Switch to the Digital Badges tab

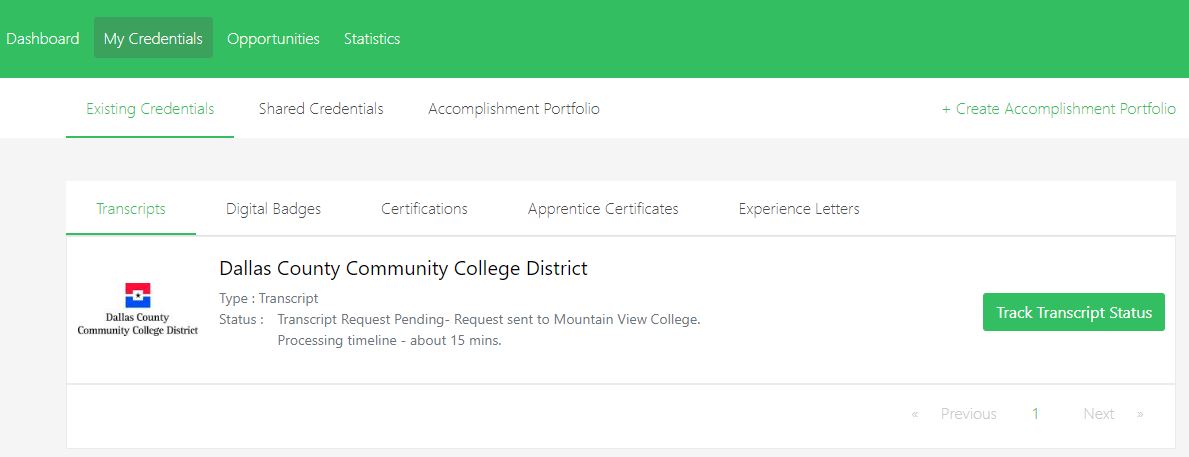click(x=273, y=209)
